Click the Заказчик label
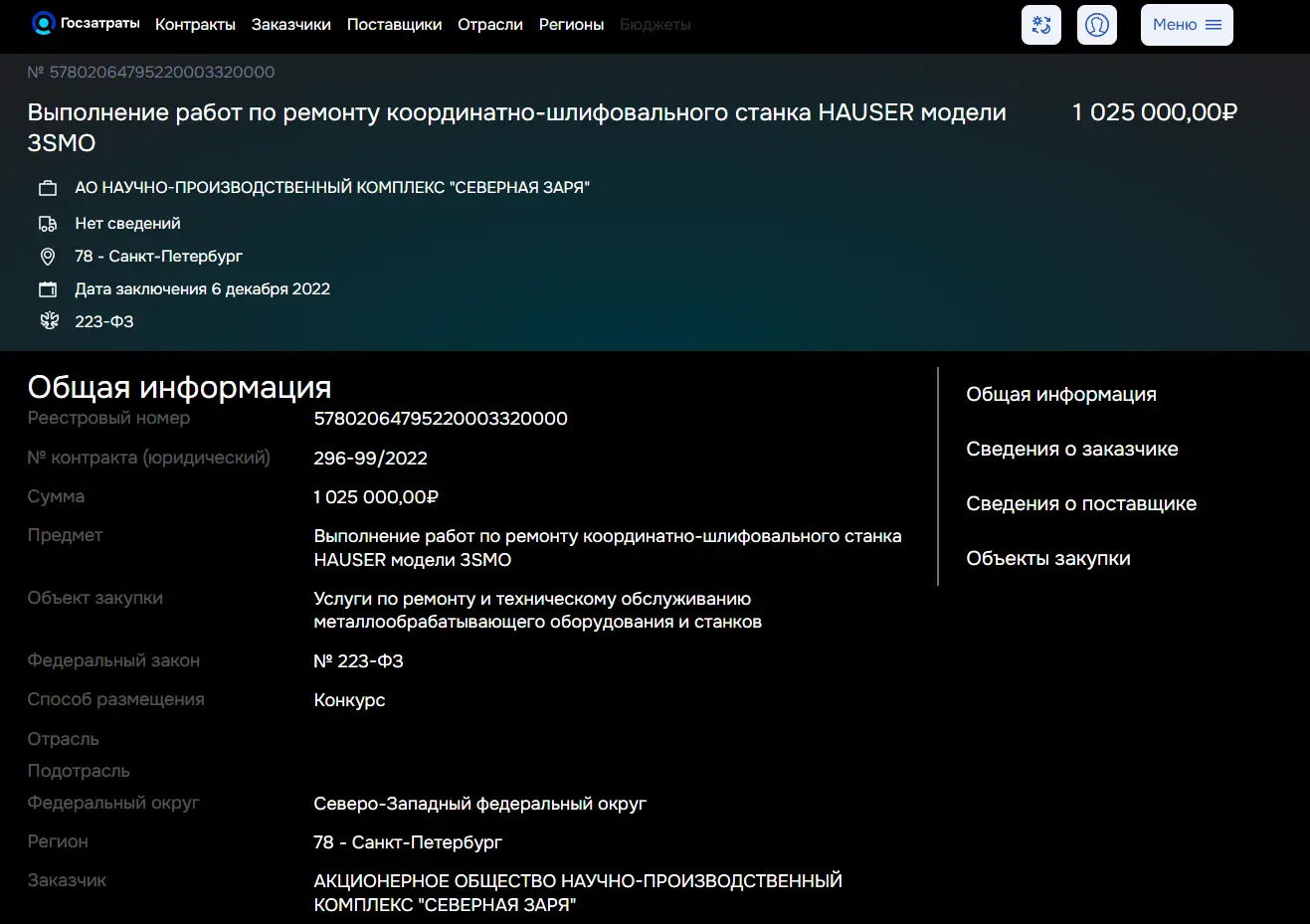Viewport: 1310px width, 924px height. [x=67, y=881]
